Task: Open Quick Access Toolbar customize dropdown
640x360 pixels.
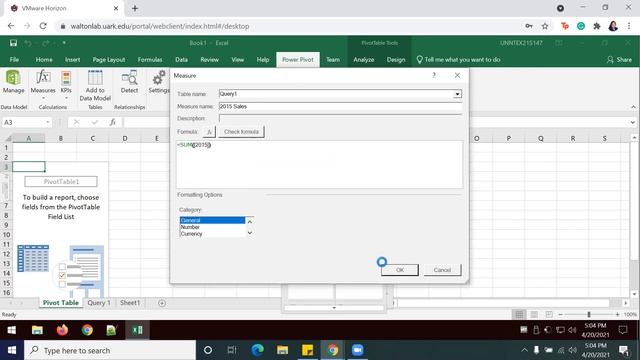Action: coord(64,43)
